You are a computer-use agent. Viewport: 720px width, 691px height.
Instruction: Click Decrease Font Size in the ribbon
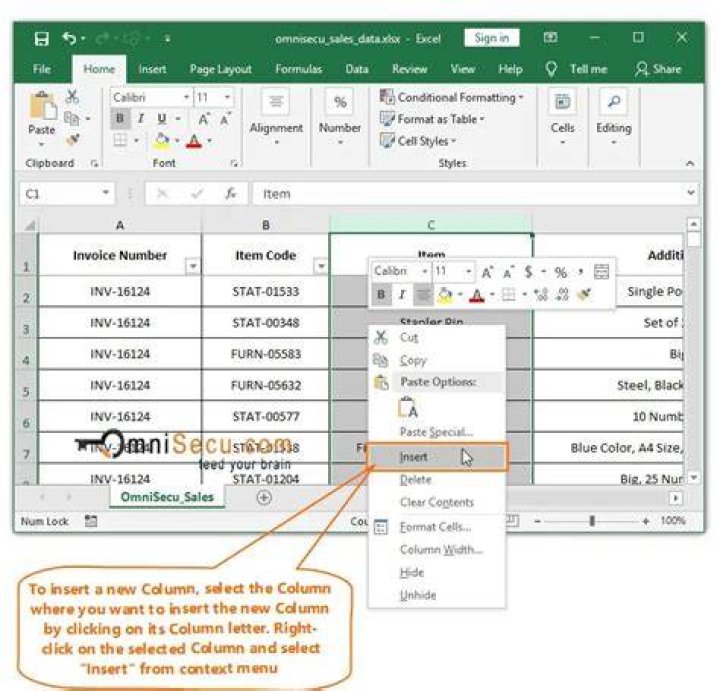(x=225, y=119)
